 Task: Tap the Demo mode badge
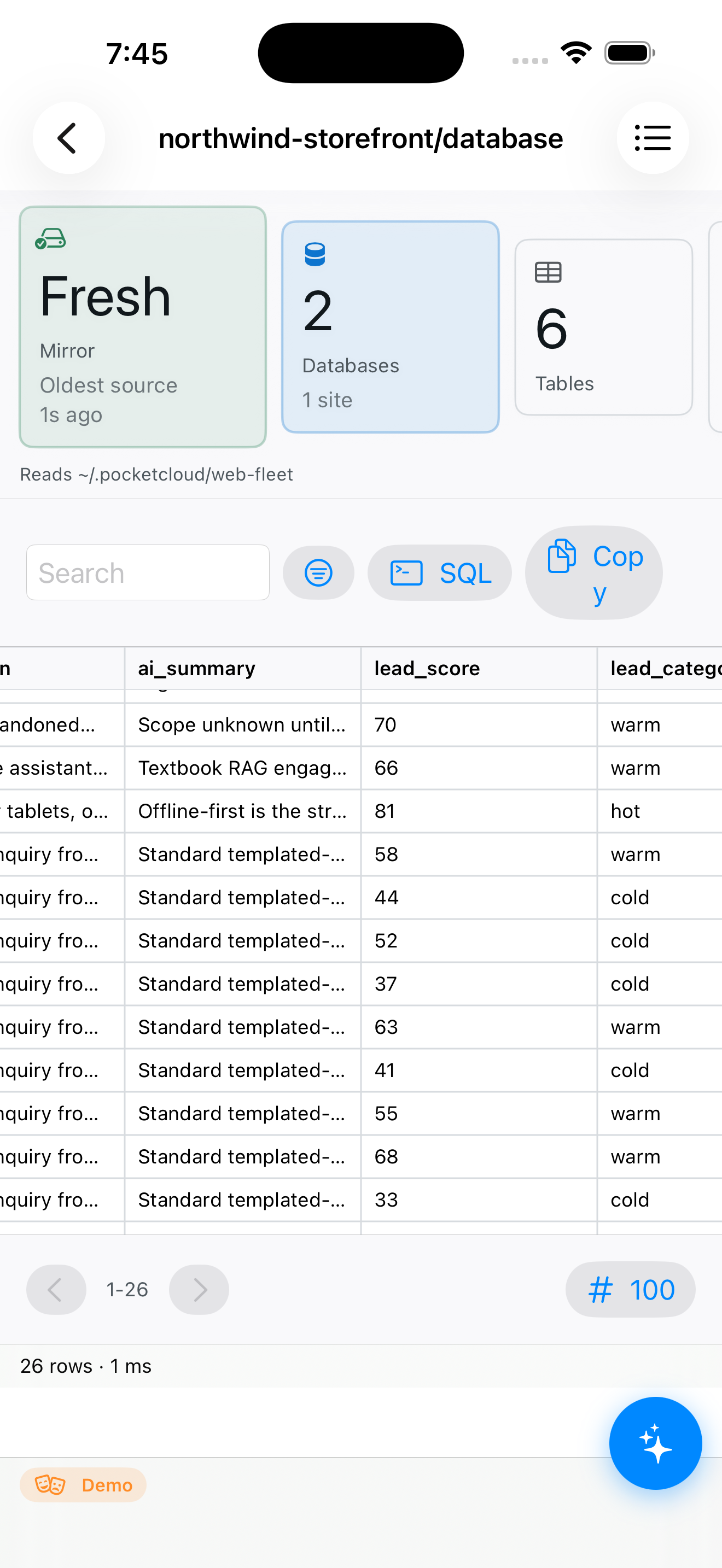83,1485
